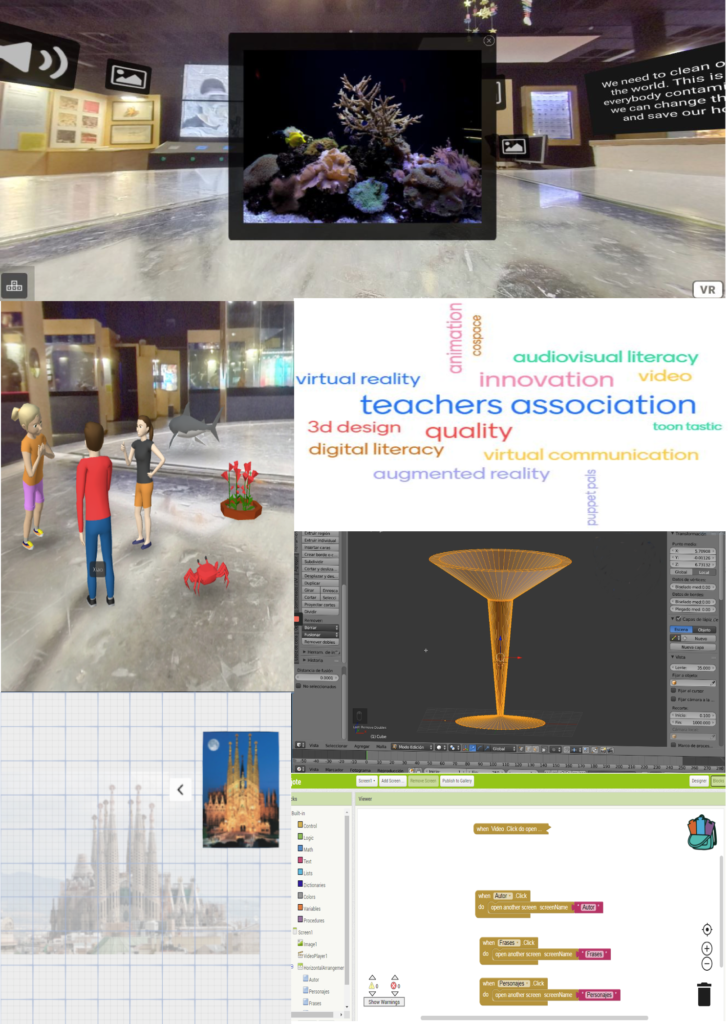Tick the 'Fijar cámara a la vista' checkbox

pyautogui.click(x=675, y=700)
